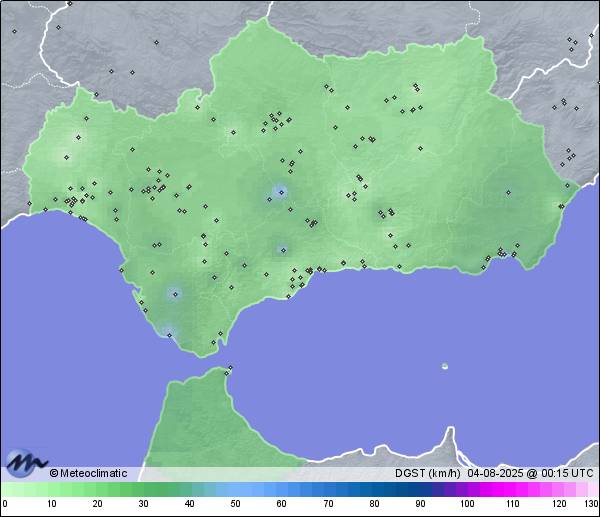Click the station marker at Africa's northern tip

pos(229,371)
